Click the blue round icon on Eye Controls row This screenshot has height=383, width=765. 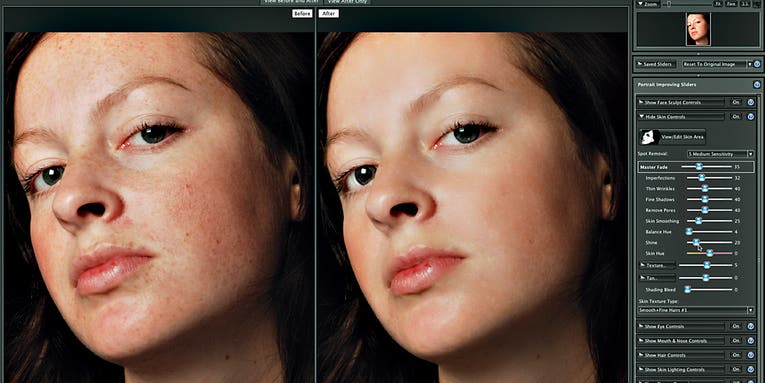(750, 326)
